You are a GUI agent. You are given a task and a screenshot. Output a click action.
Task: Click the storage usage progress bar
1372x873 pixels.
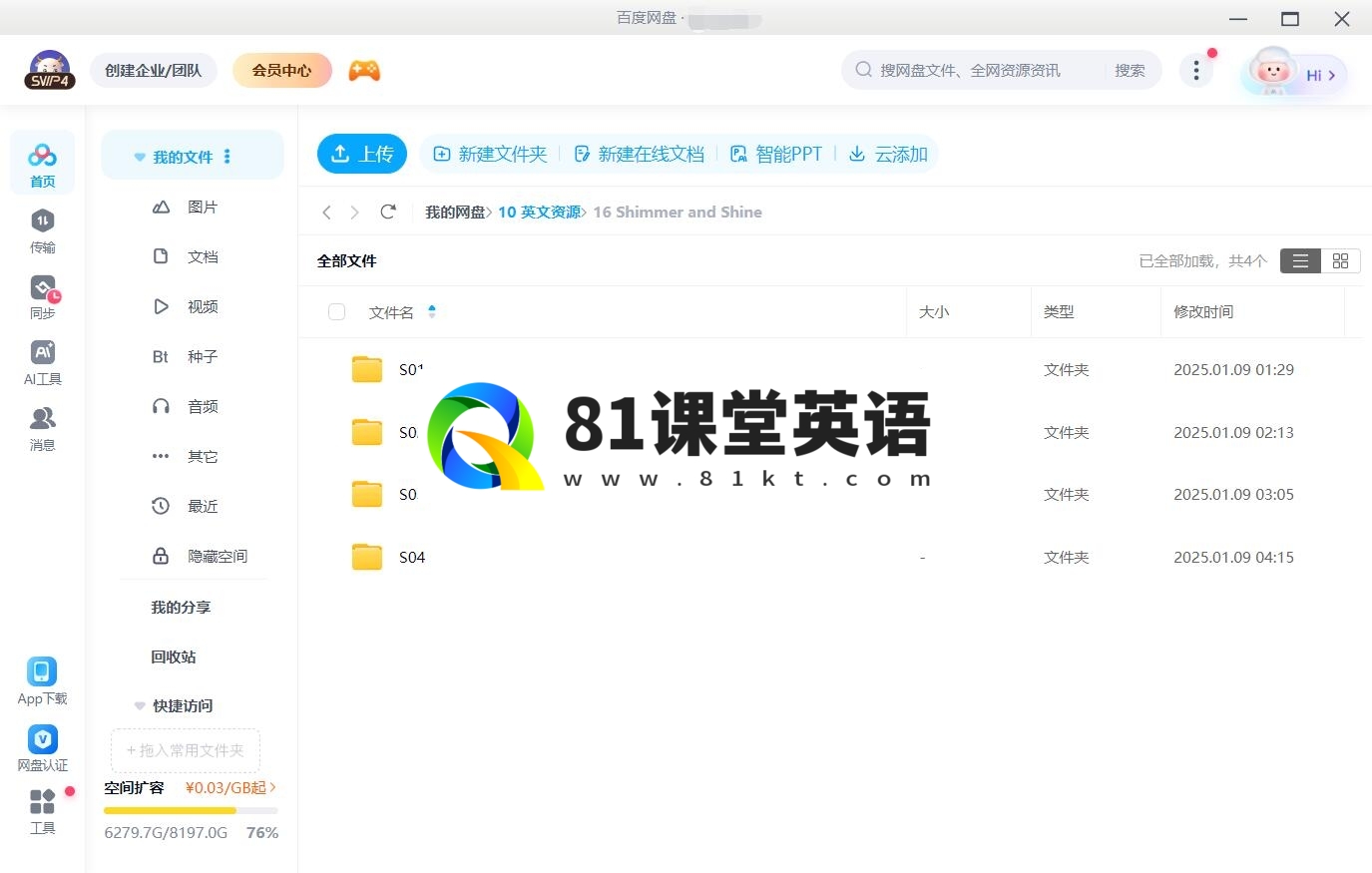[190, 810]
